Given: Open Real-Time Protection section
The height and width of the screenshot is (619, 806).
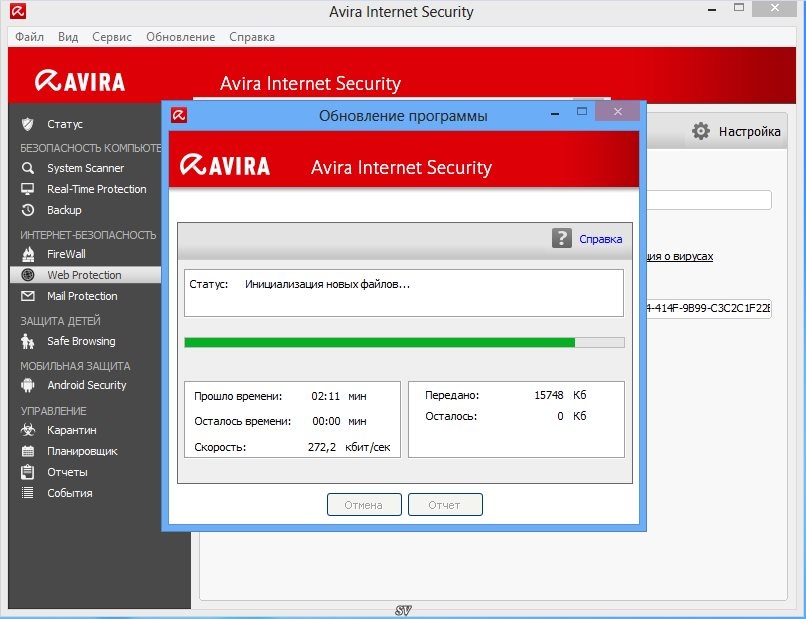Looking at the screenshot, I should [x=97, y=189].
